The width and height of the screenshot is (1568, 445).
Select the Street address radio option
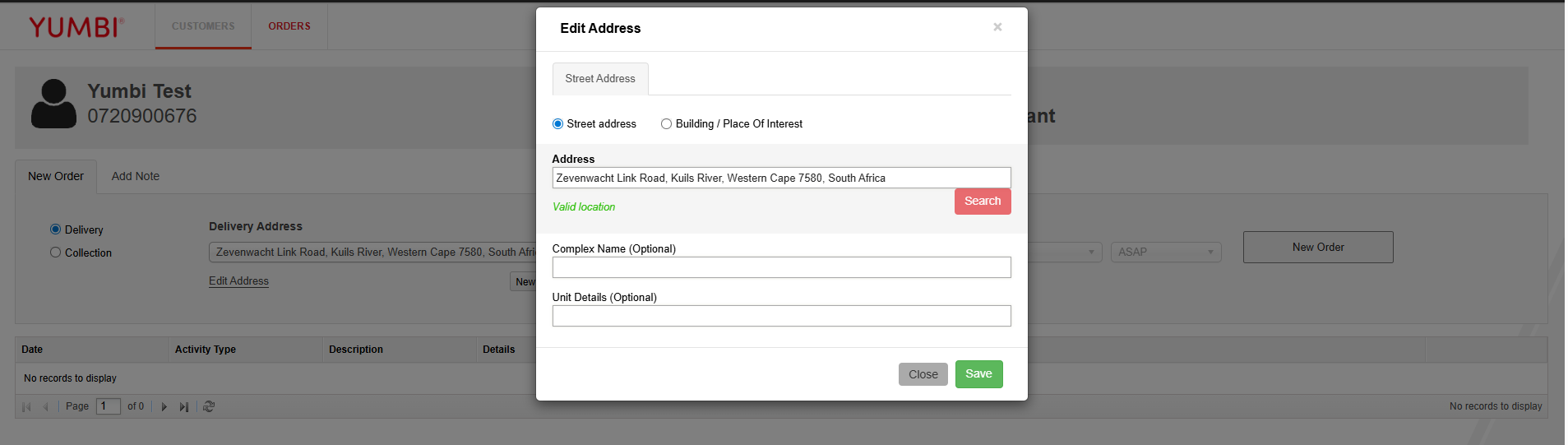pos(558,124)
